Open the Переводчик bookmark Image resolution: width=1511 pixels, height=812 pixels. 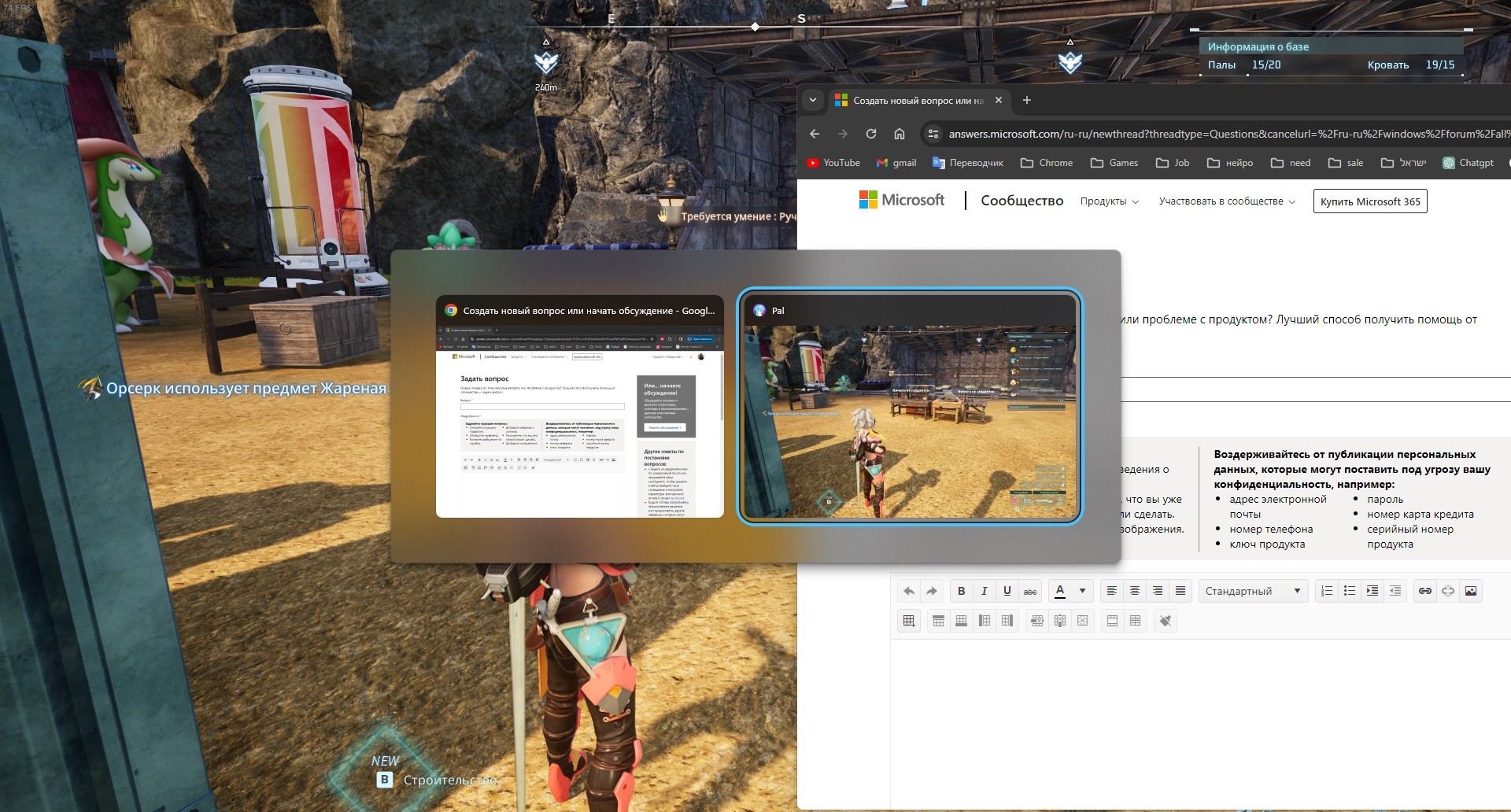pos(968,163)
